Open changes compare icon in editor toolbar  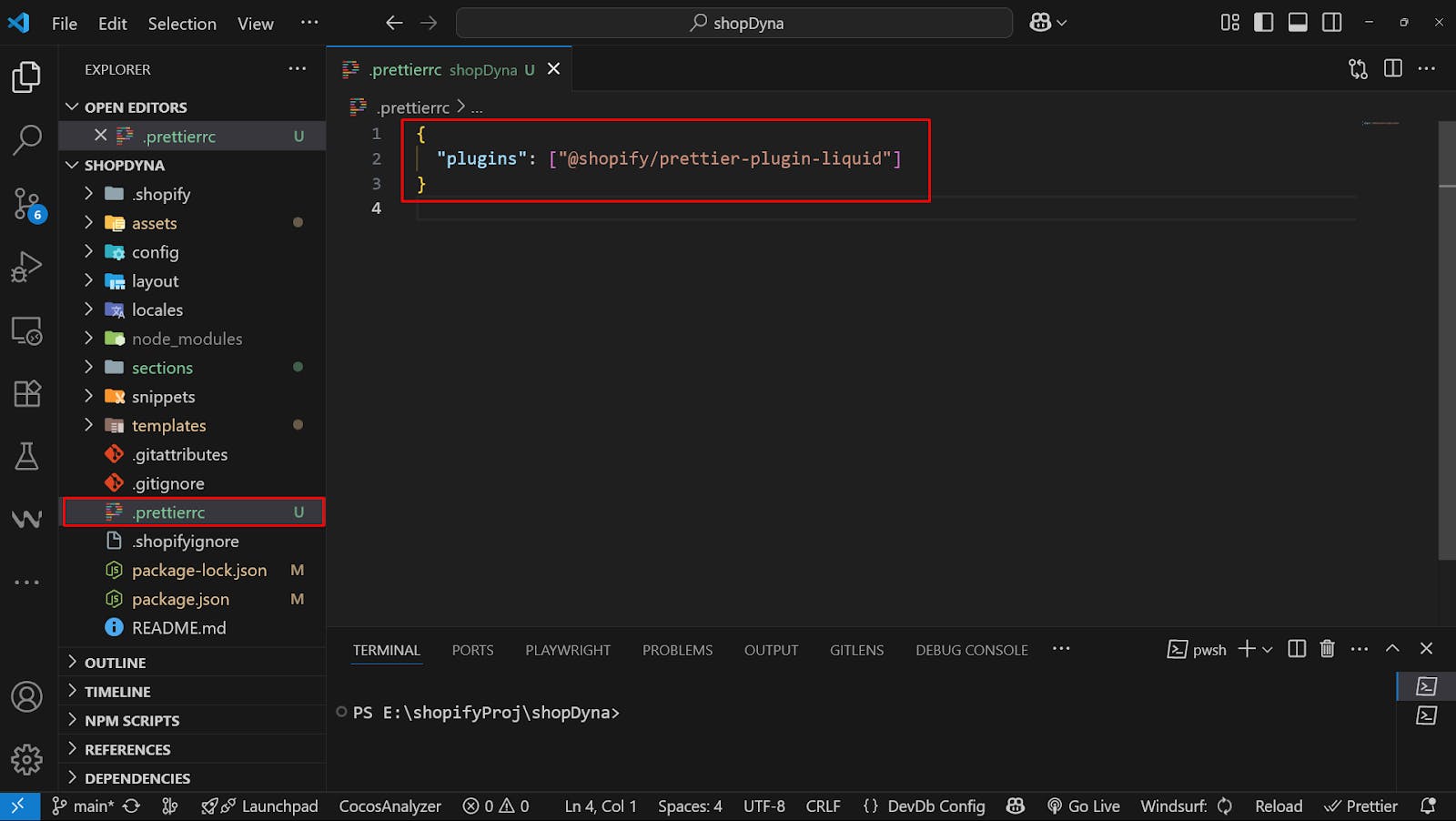pos(1358,69)
